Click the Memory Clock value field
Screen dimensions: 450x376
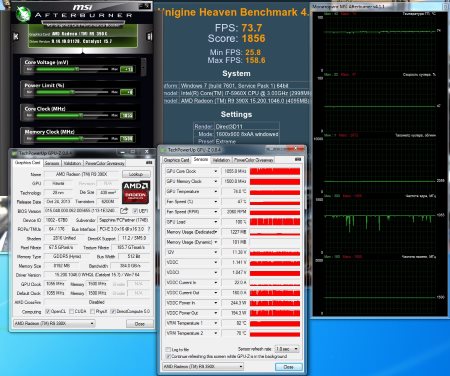127,138
